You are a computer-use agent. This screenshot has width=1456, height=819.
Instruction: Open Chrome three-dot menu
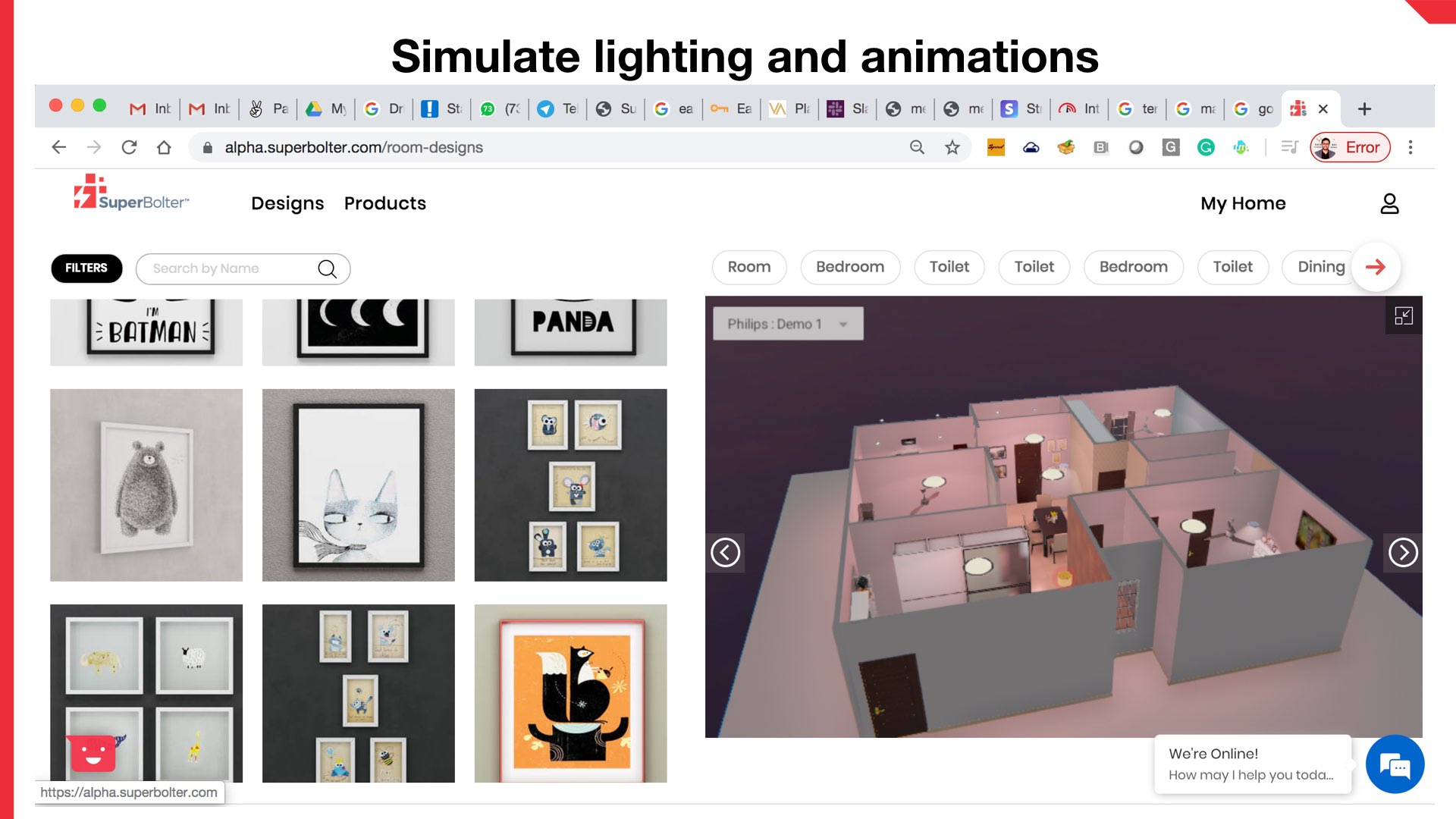click(1410, 148)
